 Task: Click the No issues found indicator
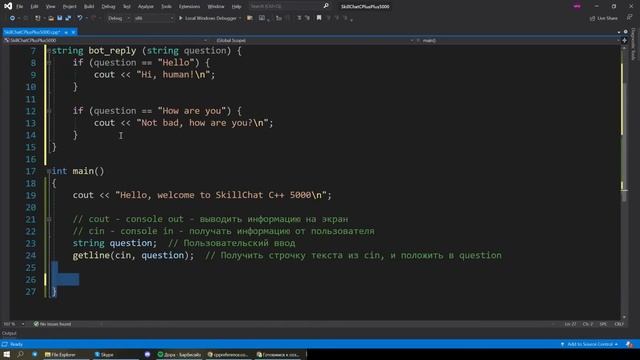click(52, 324)
